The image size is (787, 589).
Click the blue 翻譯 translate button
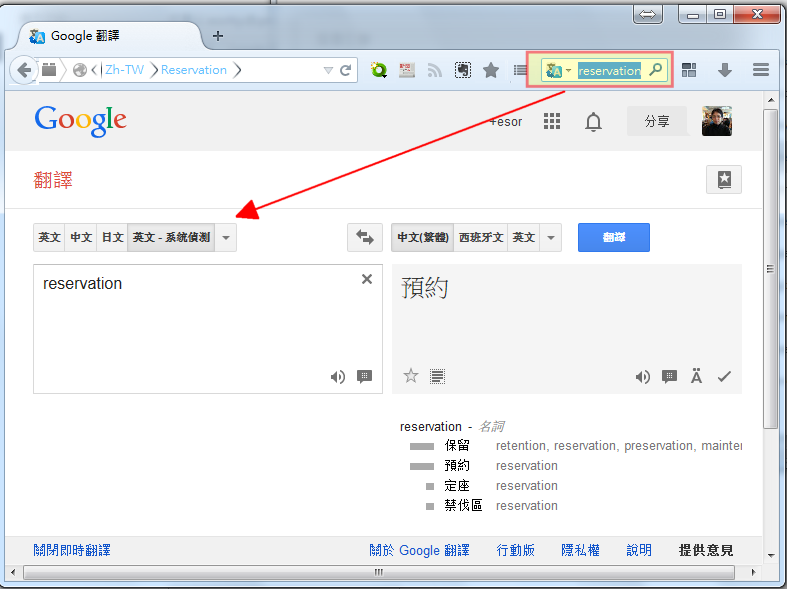pos(613,237)
